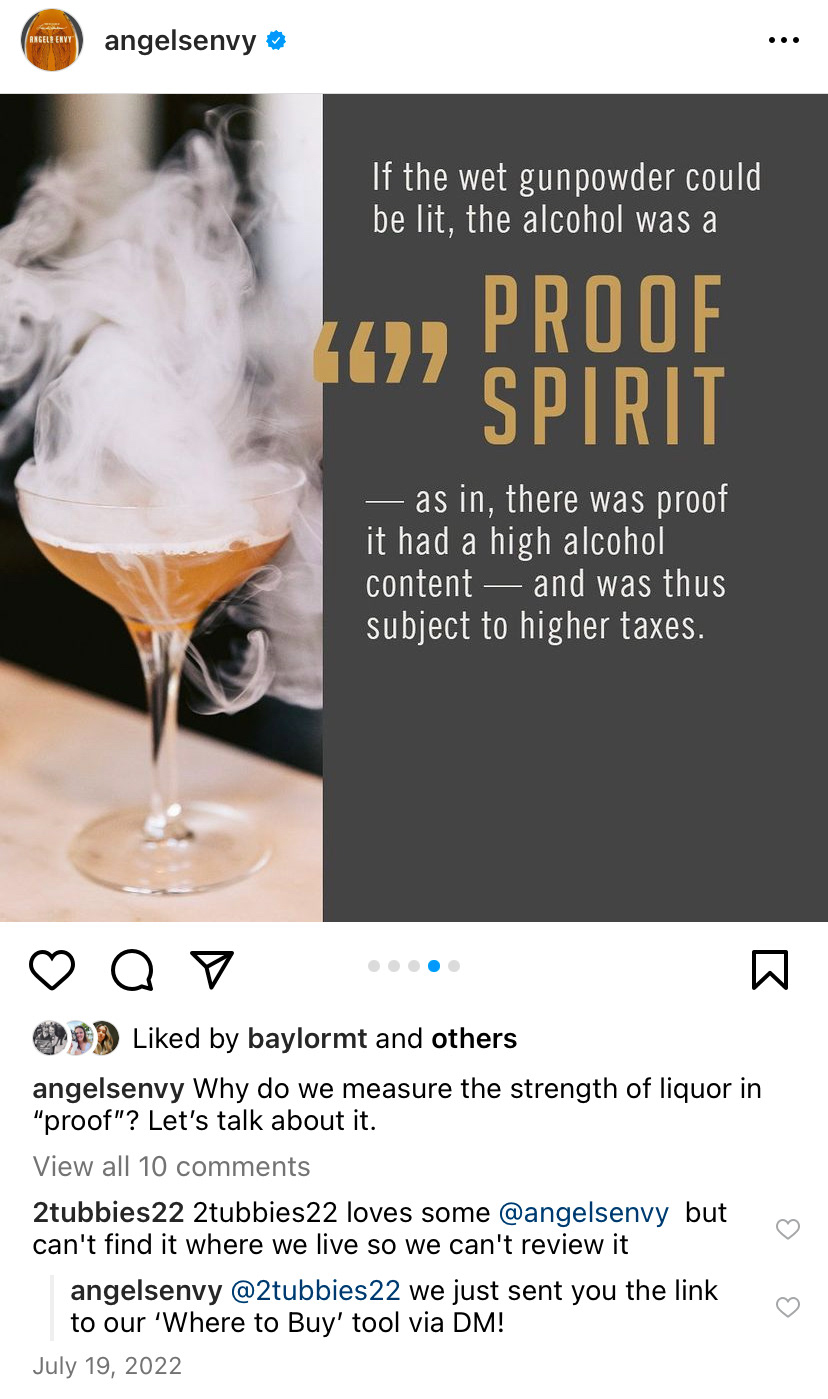Viewport: 828px width, 1399px height.
Task: Save the post with the bookmark icon
Action: coord(770,970)
